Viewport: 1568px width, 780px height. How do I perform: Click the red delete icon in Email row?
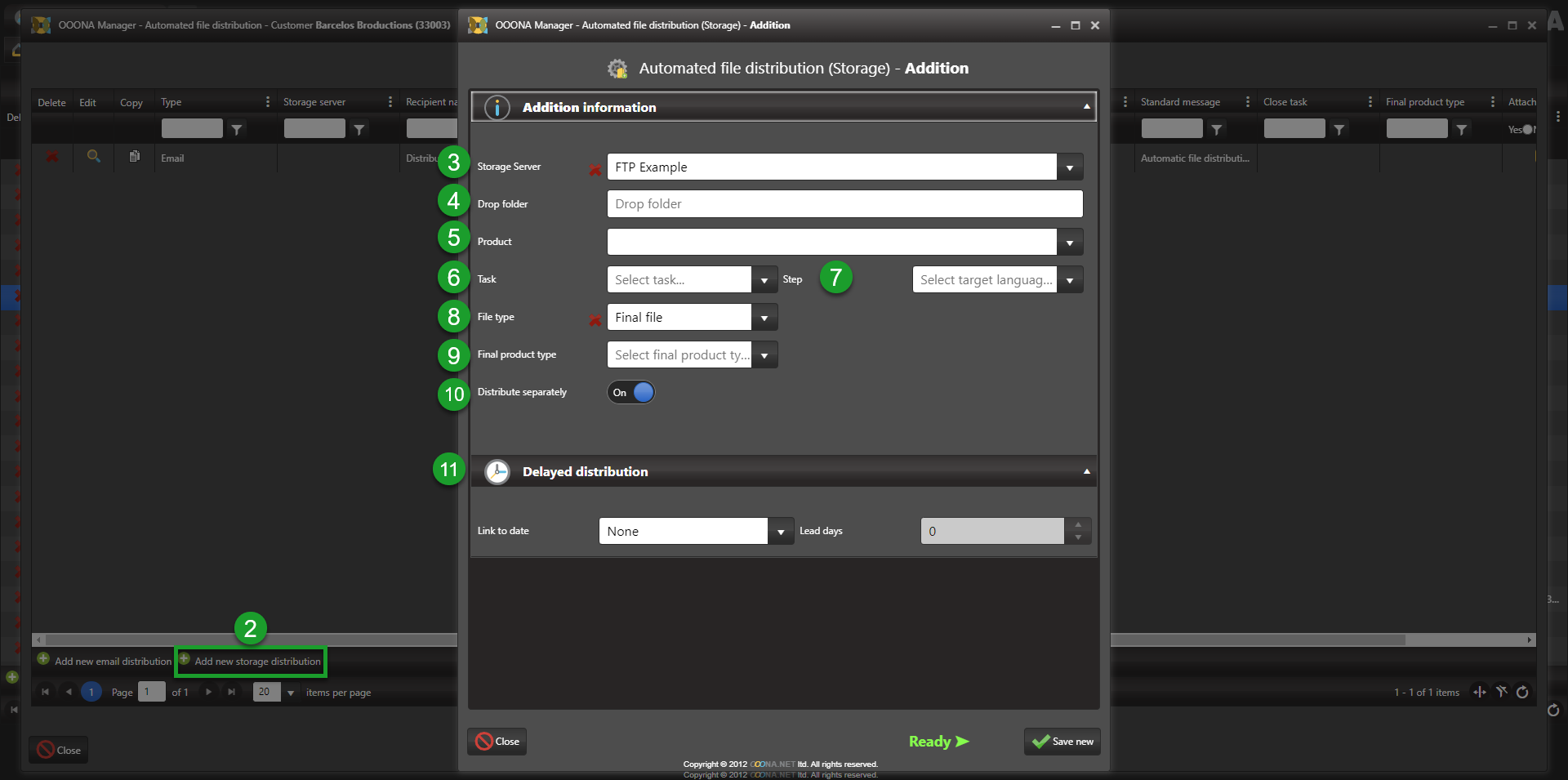(52, 157)
